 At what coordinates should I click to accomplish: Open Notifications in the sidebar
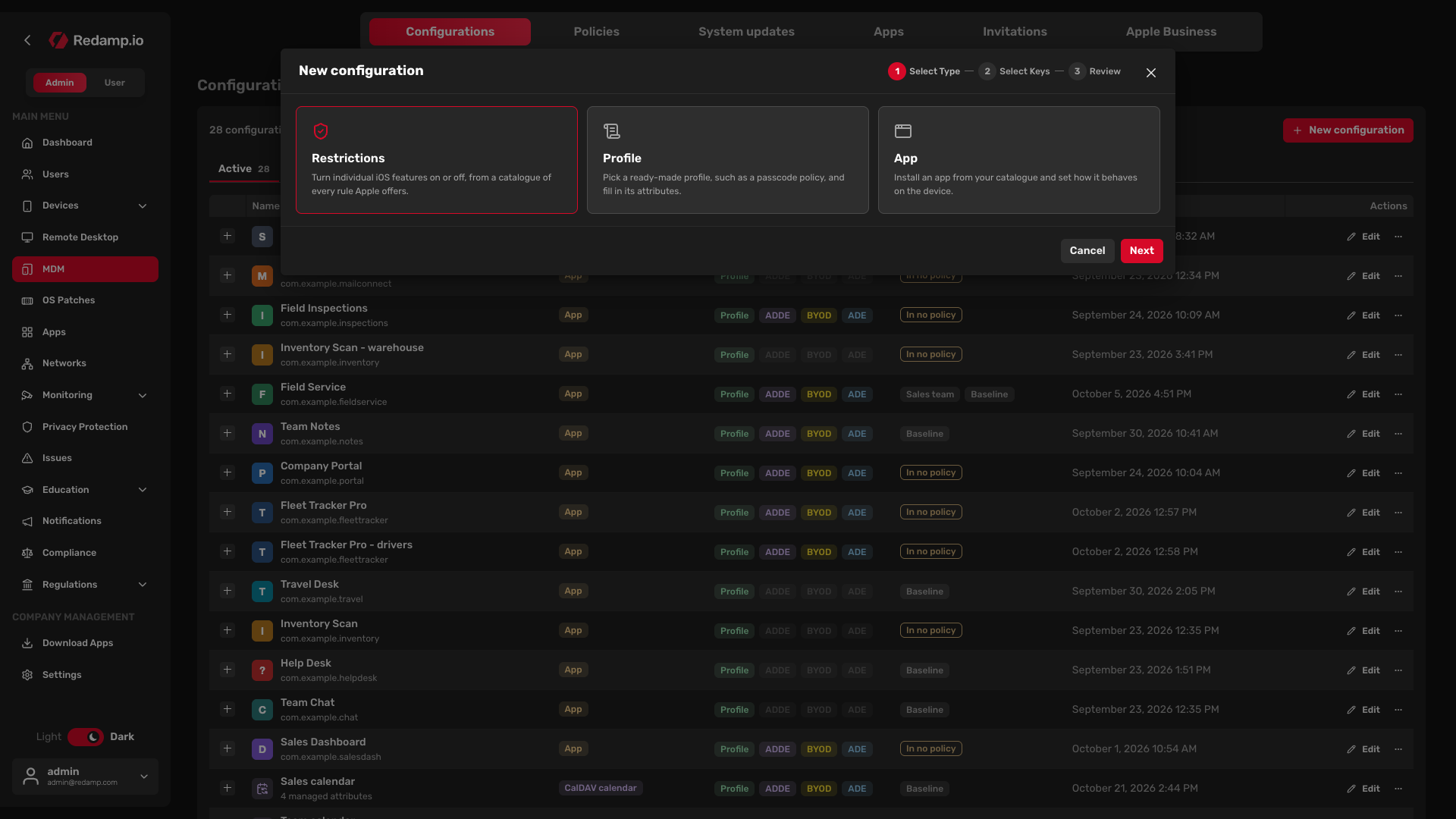pos(85,521)
